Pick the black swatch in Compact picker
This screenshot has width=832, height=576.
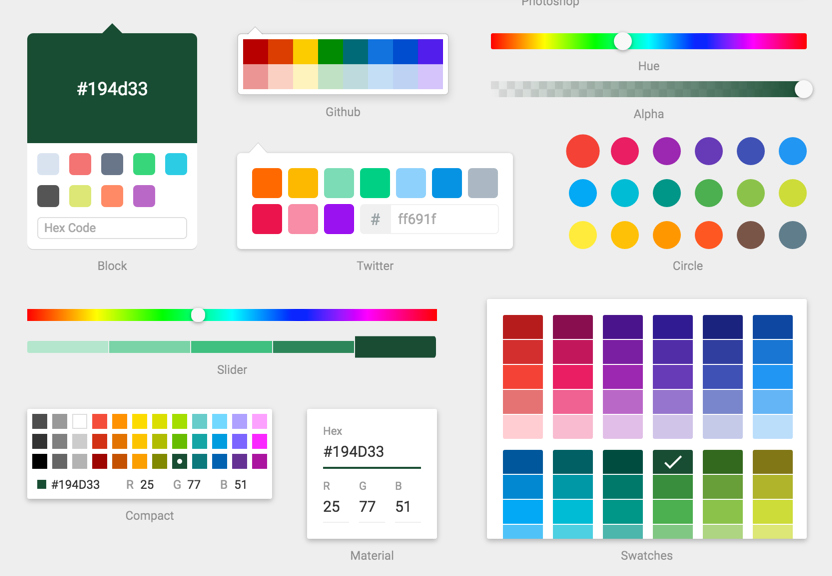click(39, 461)
